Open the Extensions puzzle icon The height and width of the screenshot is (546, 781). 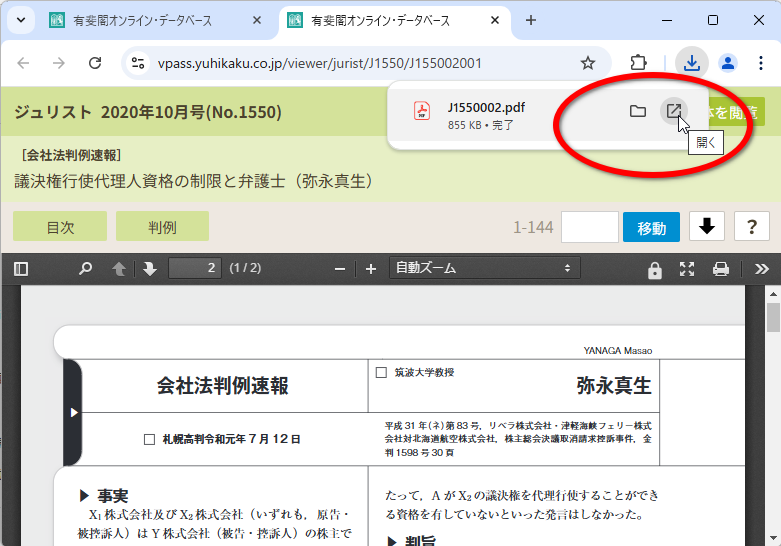coord(638,63)
